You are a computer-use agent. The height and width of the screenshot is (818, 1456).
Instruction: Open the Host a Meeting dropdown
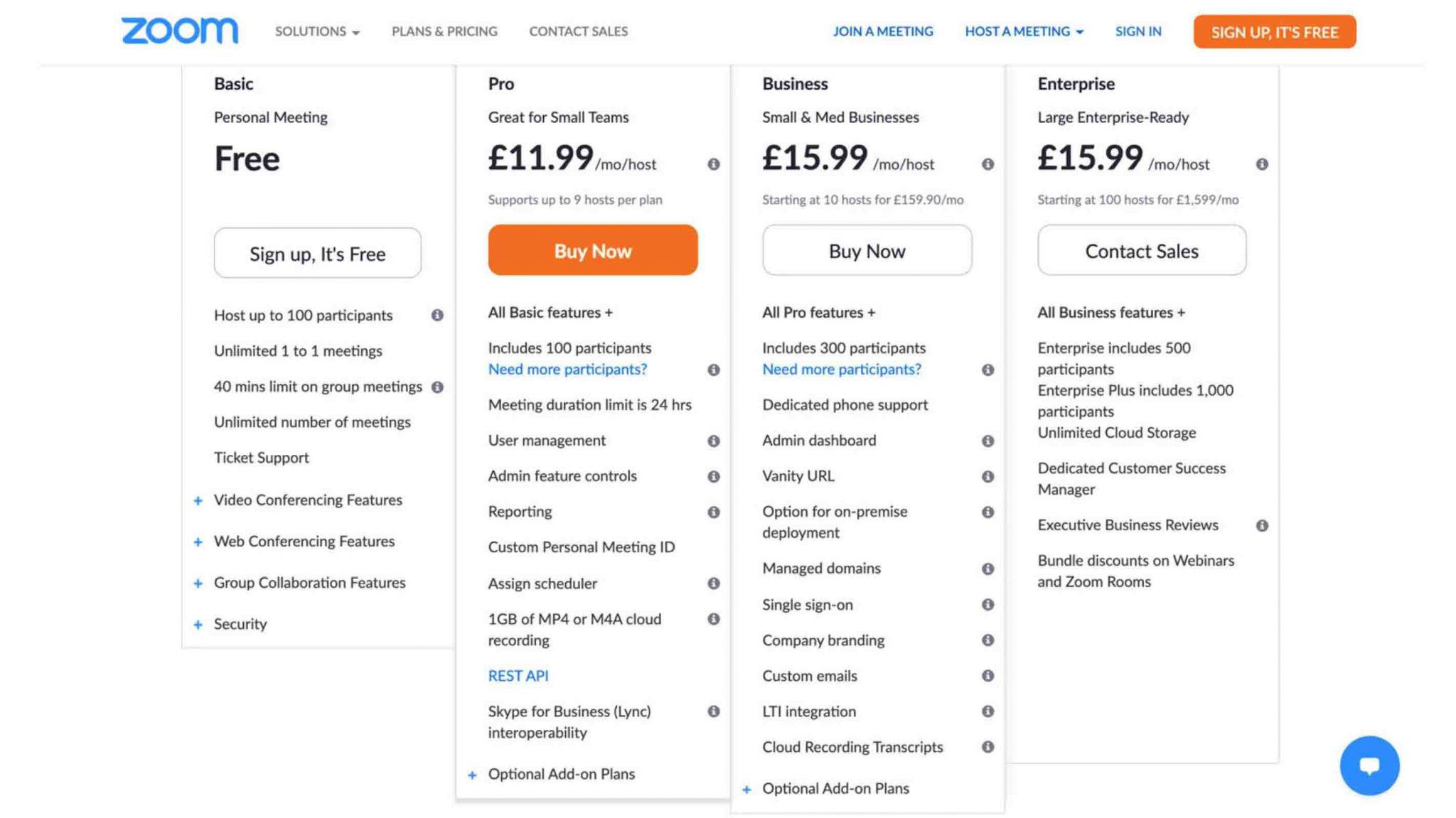tap(1023, 31)
